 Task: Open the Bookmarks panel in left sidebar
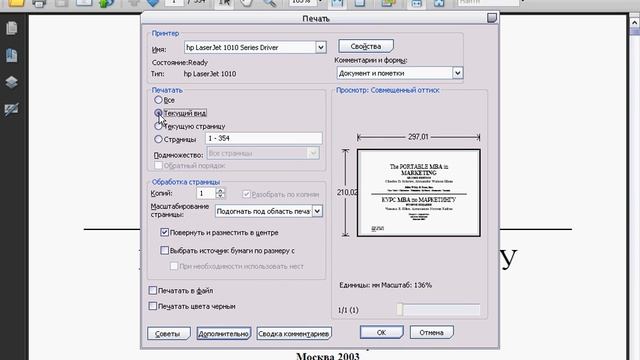tap(12, 55)
